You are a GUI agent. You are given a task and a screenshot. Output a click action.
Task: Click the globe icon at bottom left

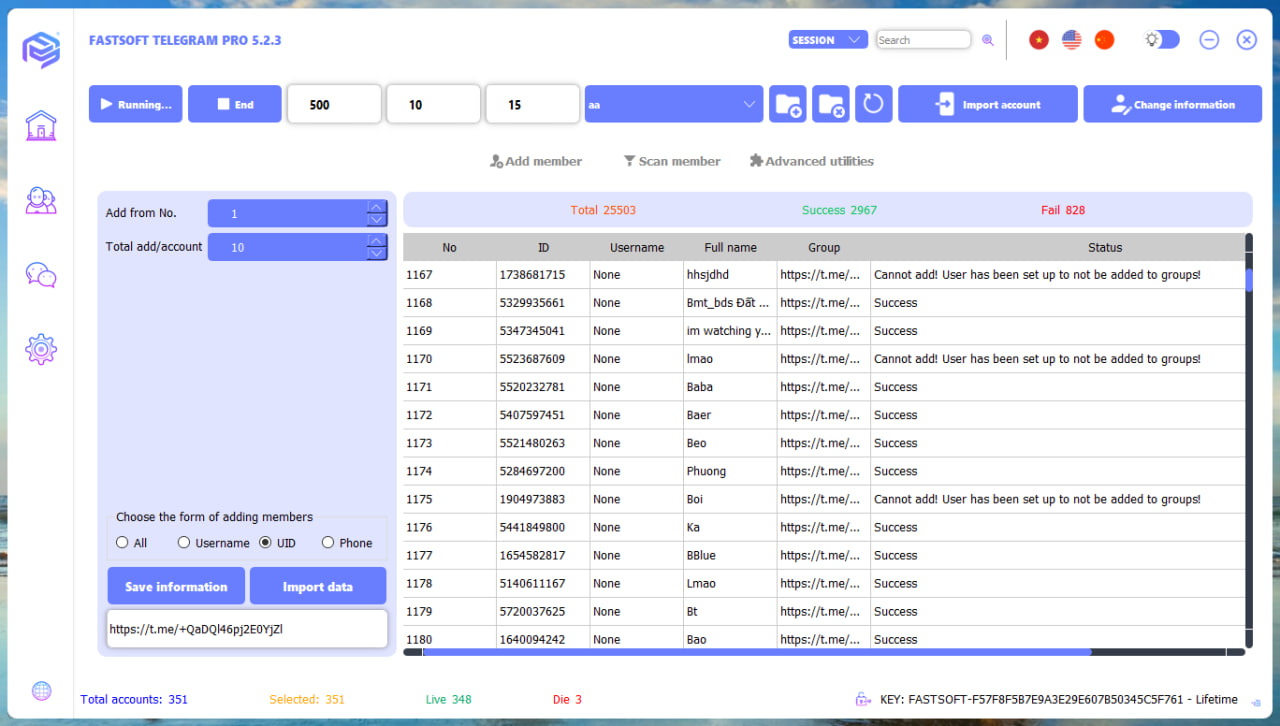coord(41,690)
